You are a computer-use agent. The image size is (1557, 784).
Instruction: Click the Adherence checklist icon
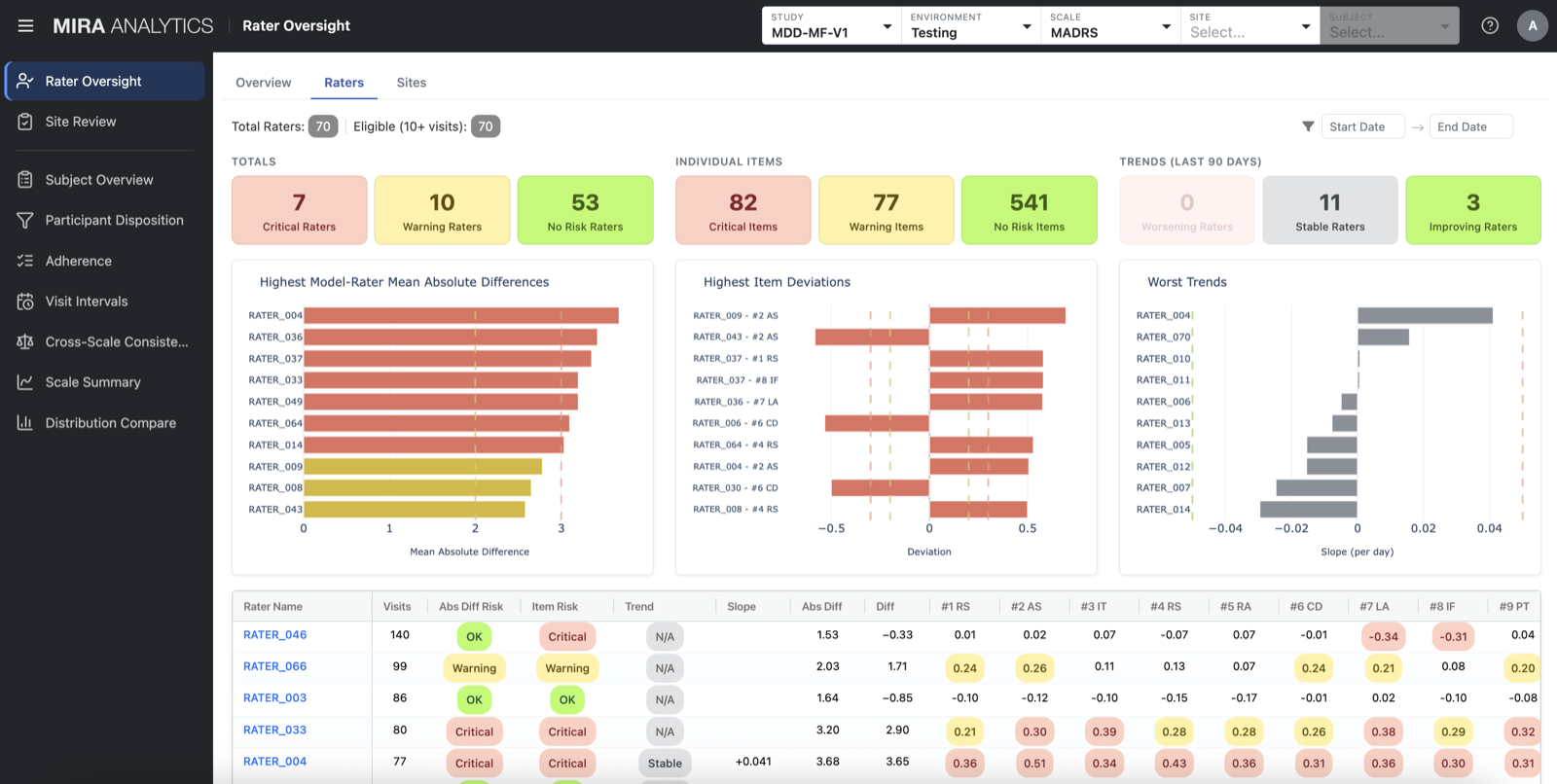[25, 261]
